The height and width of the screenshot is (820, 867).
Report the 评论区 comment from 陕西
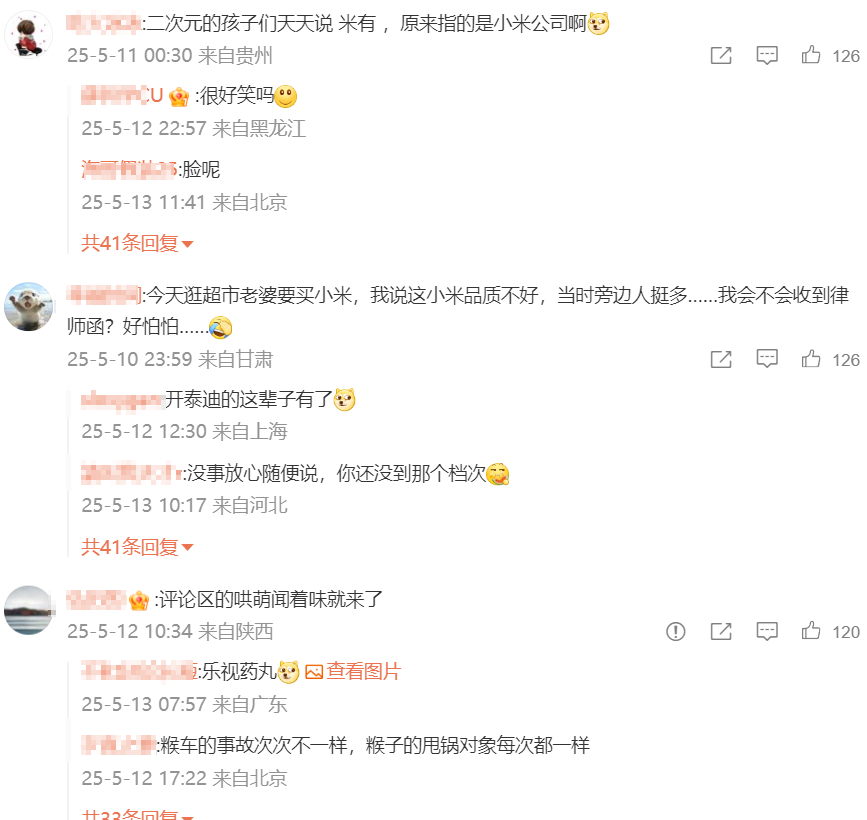(x=676, y=631)
